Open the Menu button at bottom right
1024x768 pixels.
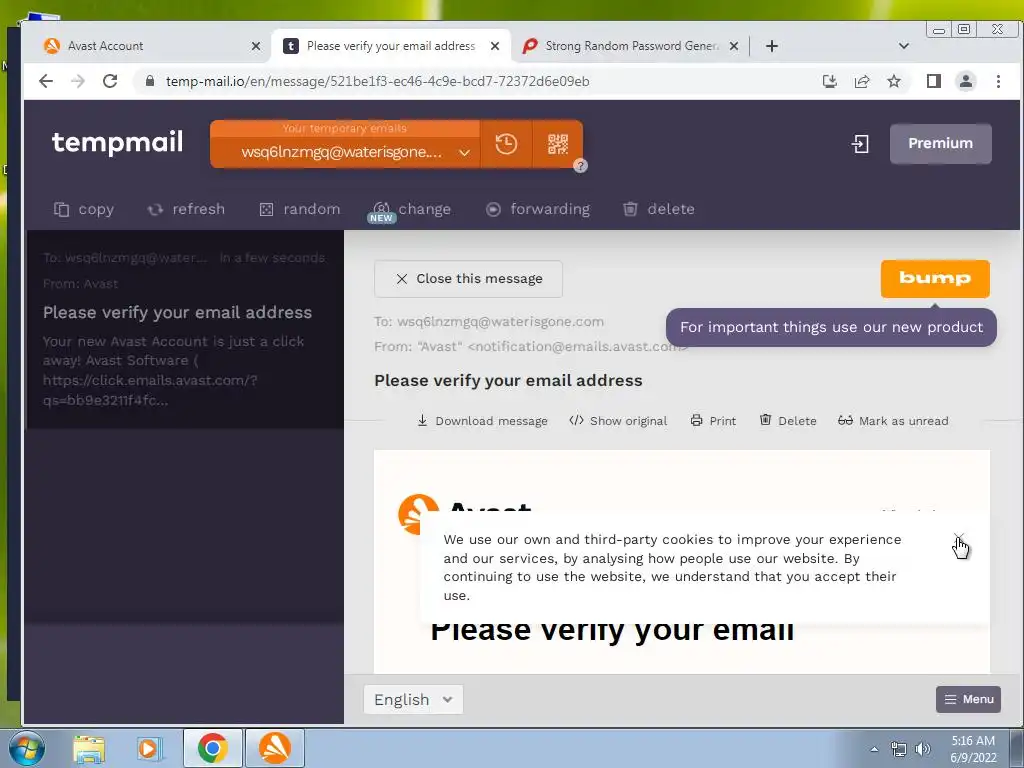coord(968,699)
